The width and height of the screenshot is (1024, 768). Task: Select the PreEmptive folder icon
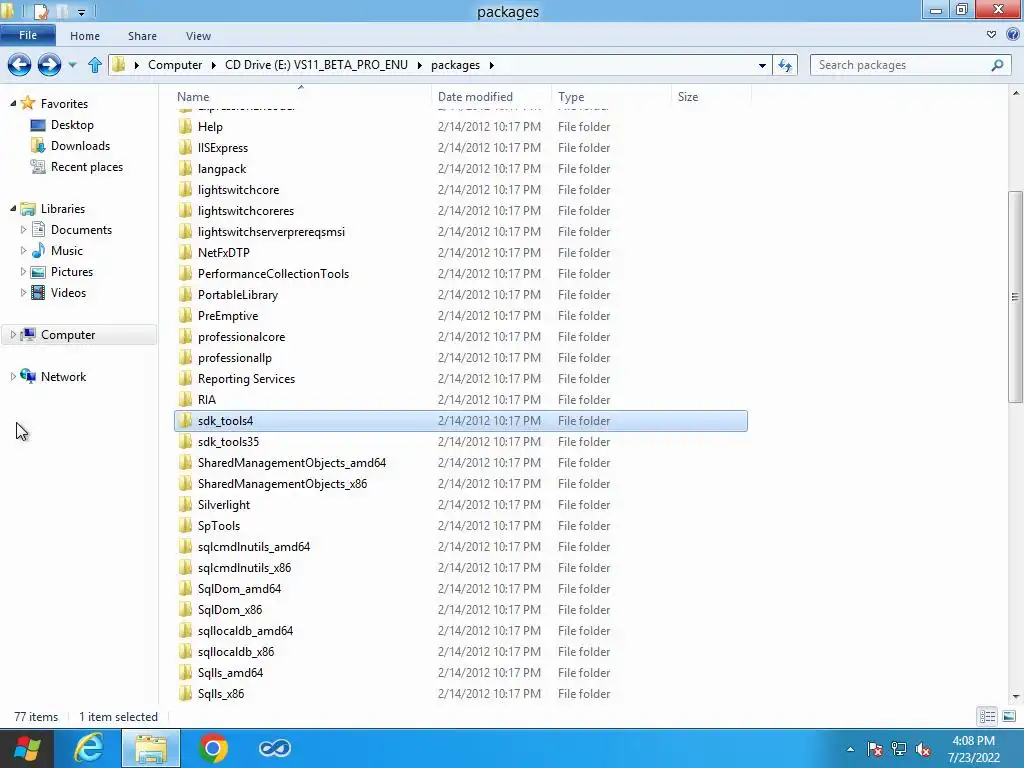[x=185, y=315]
